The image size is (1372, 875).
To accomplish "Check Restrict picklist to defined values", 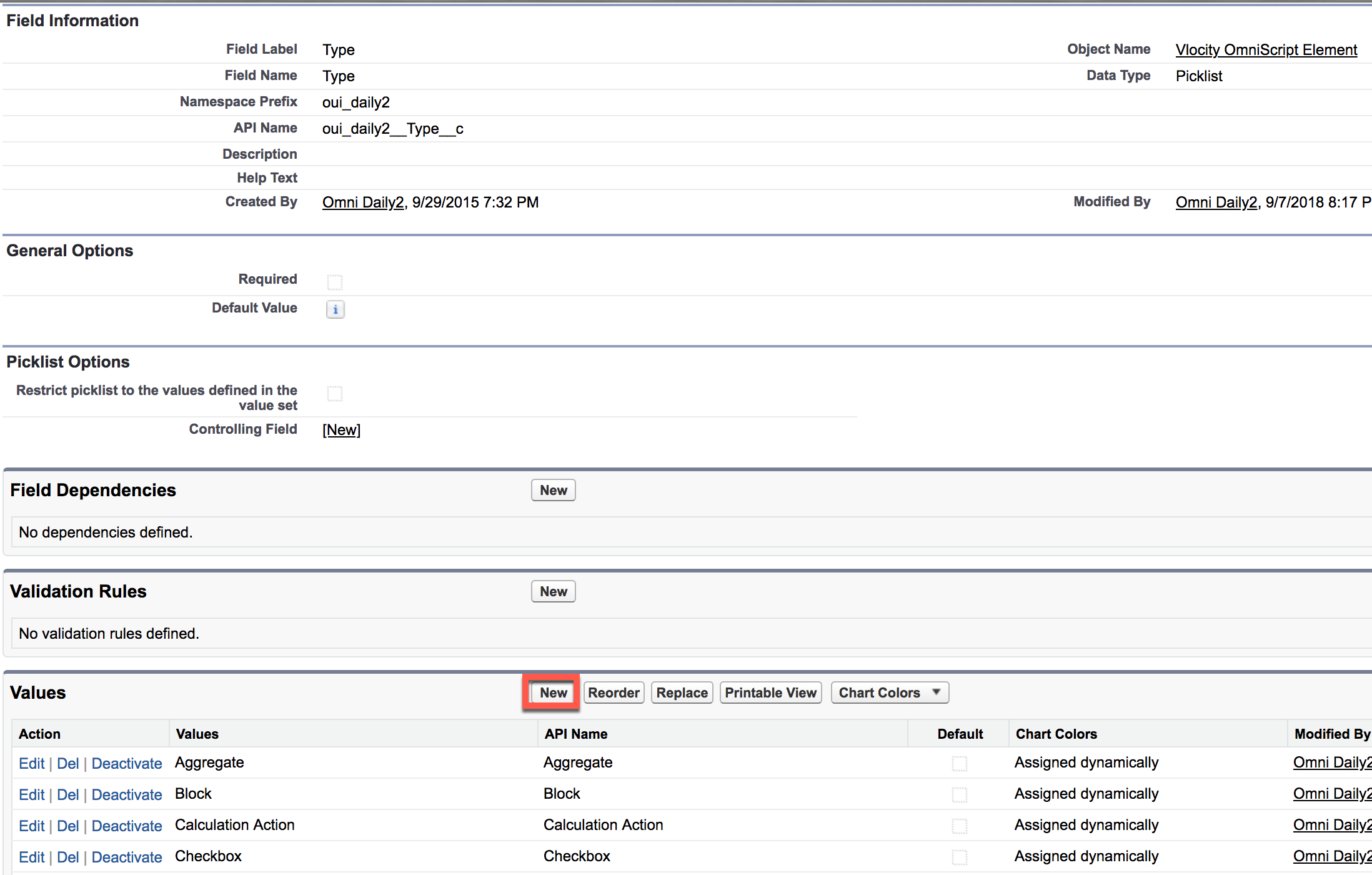I will pyautogui.click(x=335, y=394).
